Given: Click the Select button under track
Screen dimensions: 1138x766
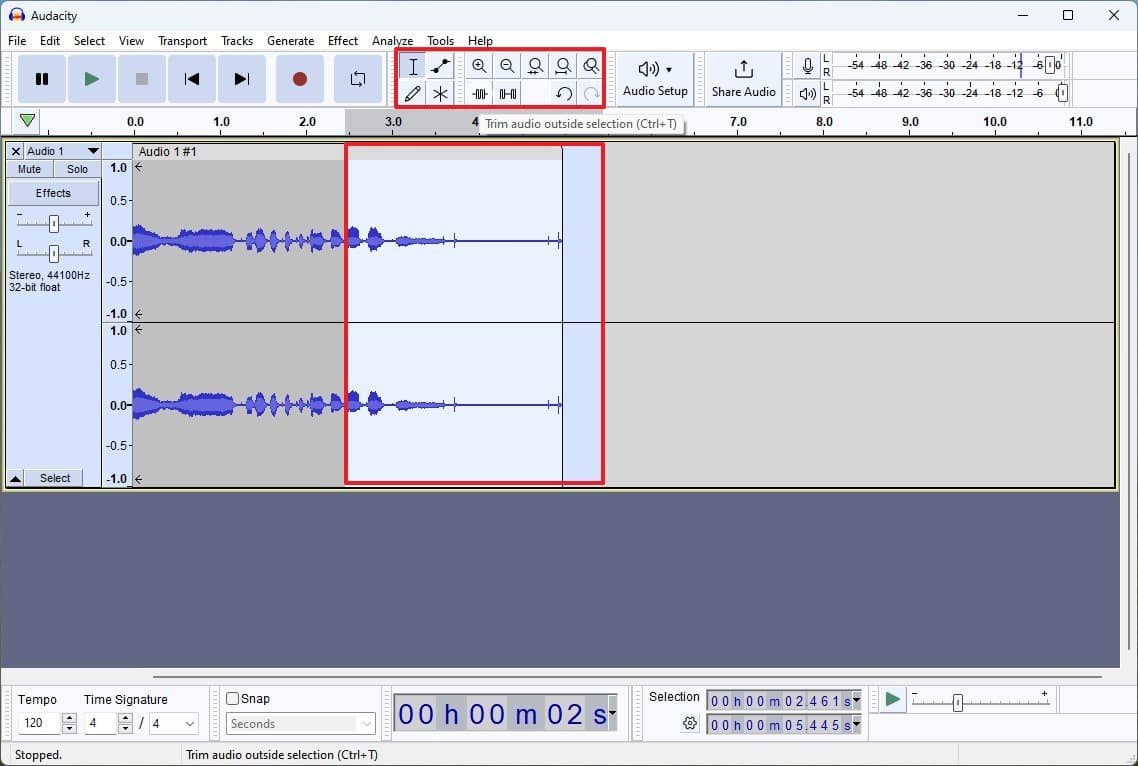Looking at the screenshot, I should (55, 478).
